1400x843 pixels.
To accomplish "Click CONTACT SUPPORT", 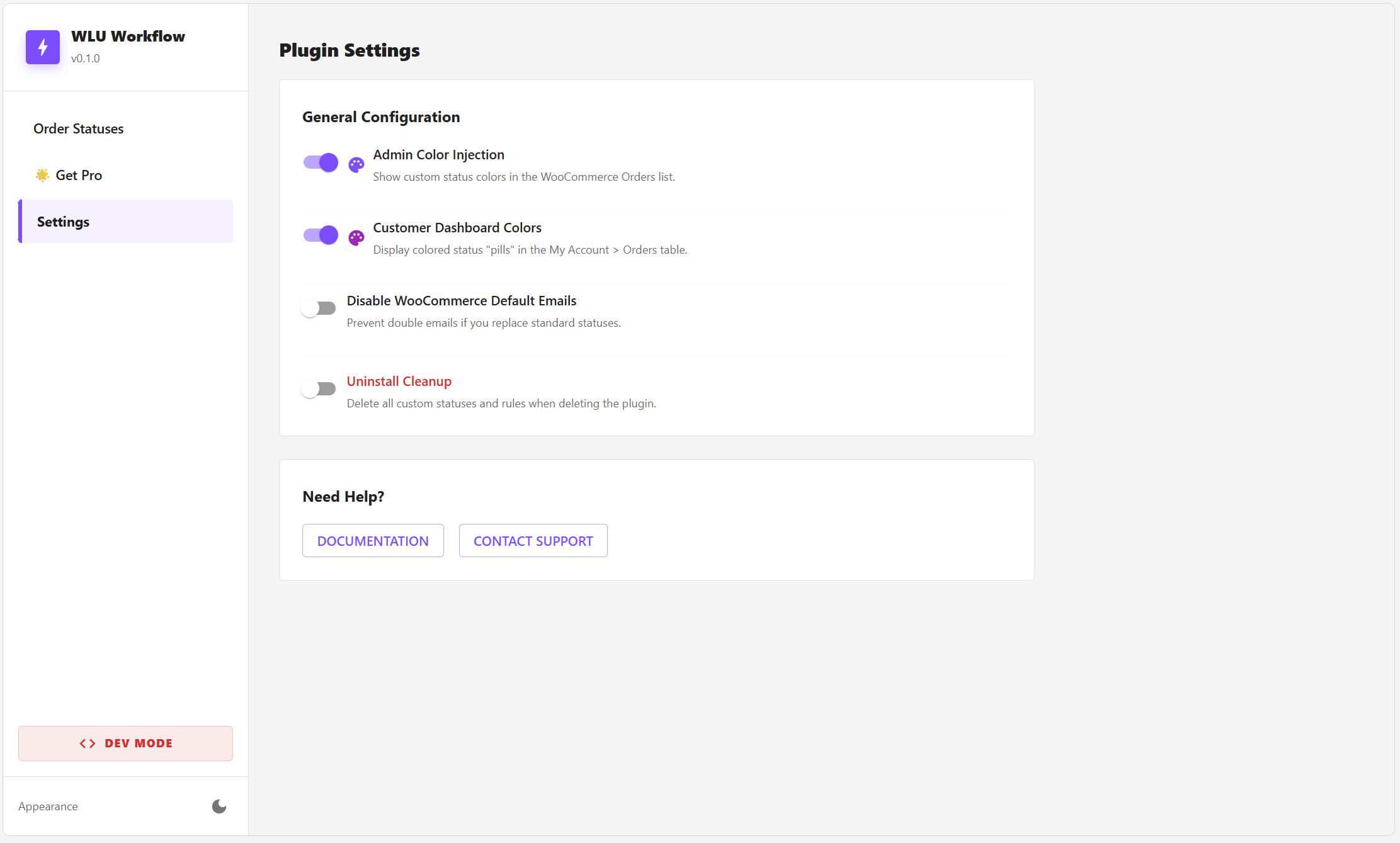I will [x=533, y=540].
